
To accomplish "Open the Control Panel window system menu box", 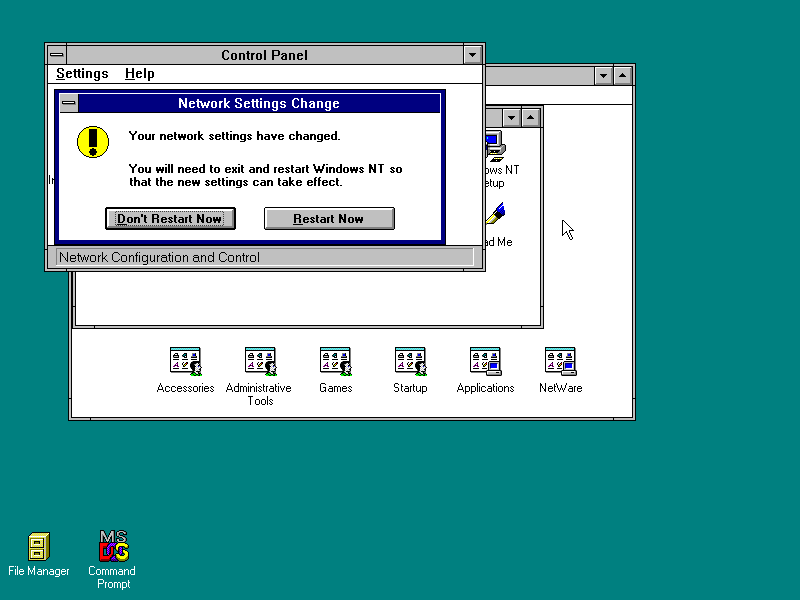I will click(x=57, y=55).
